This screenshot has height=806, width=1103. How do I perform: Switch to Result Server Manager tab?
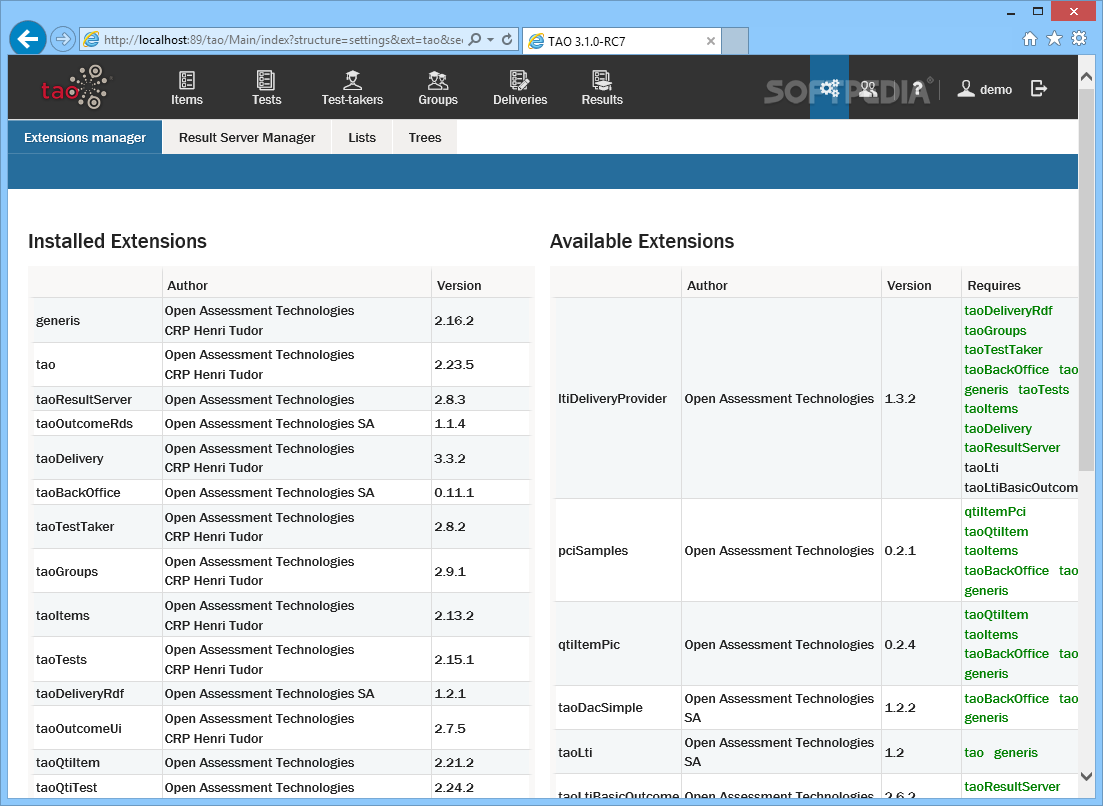[x=247, y=137]
